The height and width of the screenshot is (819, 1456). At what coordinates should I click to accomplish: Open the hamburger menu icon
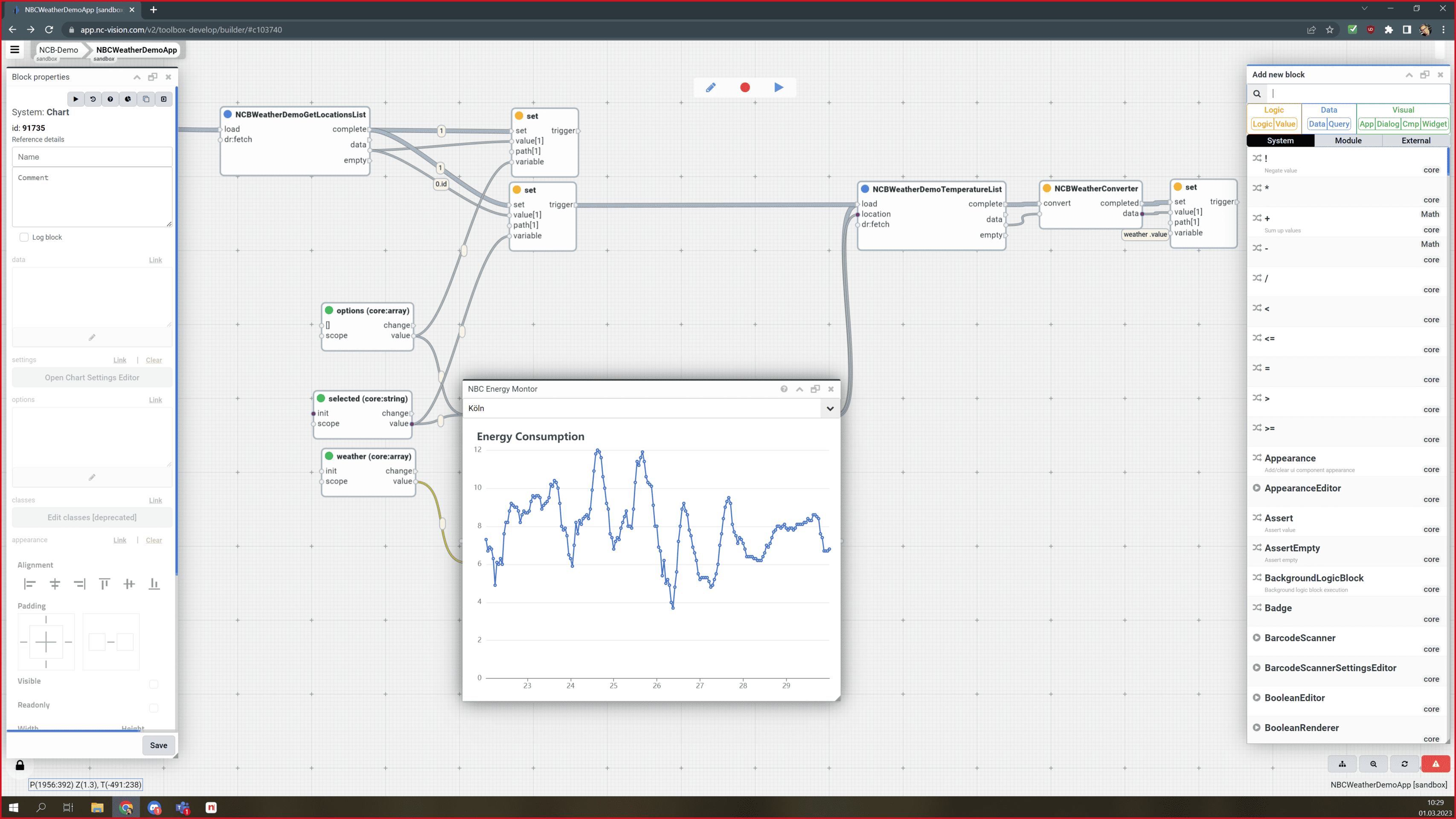pos(15,50)
